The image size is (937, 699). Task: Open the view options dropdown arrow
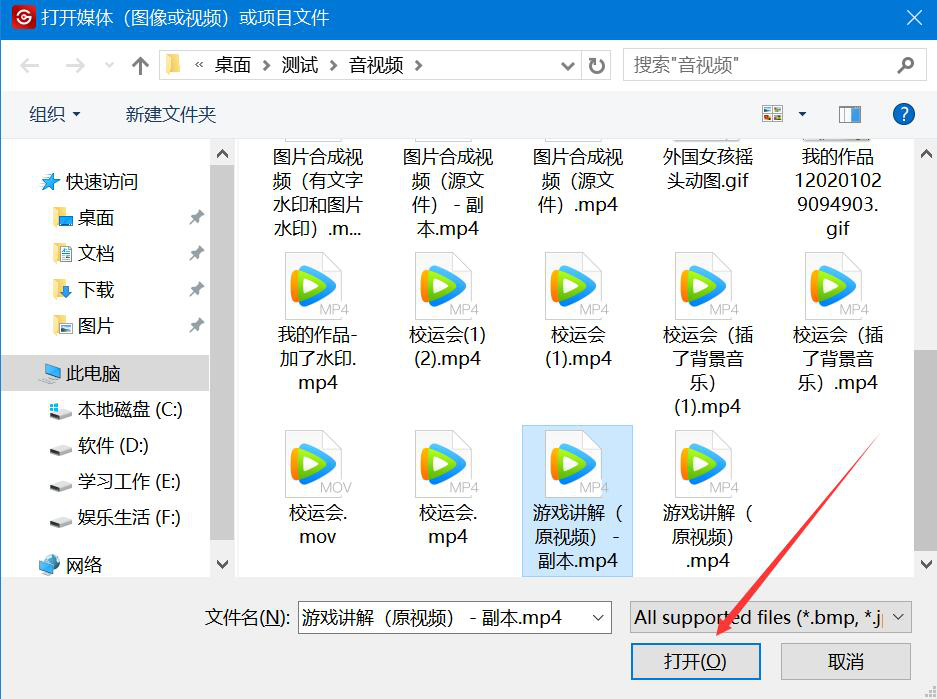(803, 114)
